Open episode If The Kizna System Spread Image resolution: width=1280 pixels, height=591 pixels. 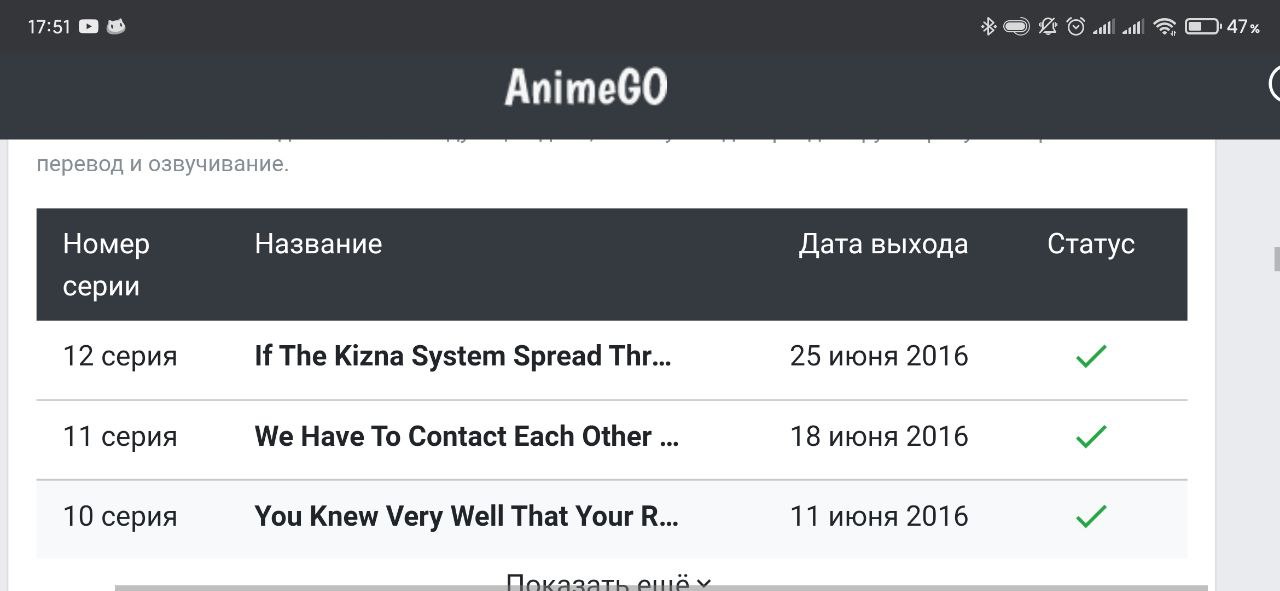(x=464, y=356)
